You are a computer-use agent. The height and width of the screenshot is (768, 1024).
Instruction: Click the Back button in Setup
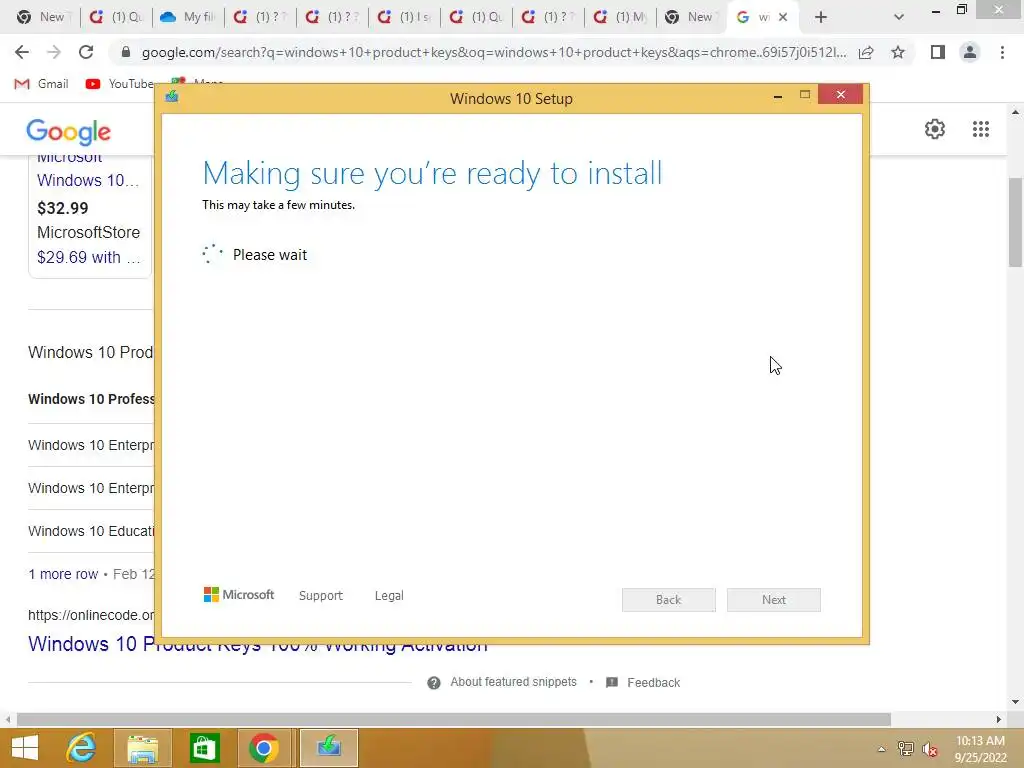point(668,600)
